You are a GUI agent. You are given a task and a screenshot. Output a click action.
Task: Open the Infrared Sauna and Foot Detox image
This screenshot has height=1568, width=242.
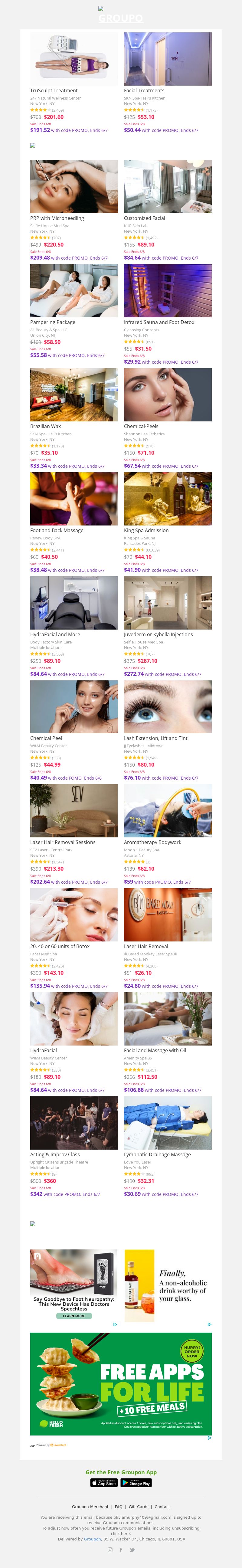tap(168, 290)
